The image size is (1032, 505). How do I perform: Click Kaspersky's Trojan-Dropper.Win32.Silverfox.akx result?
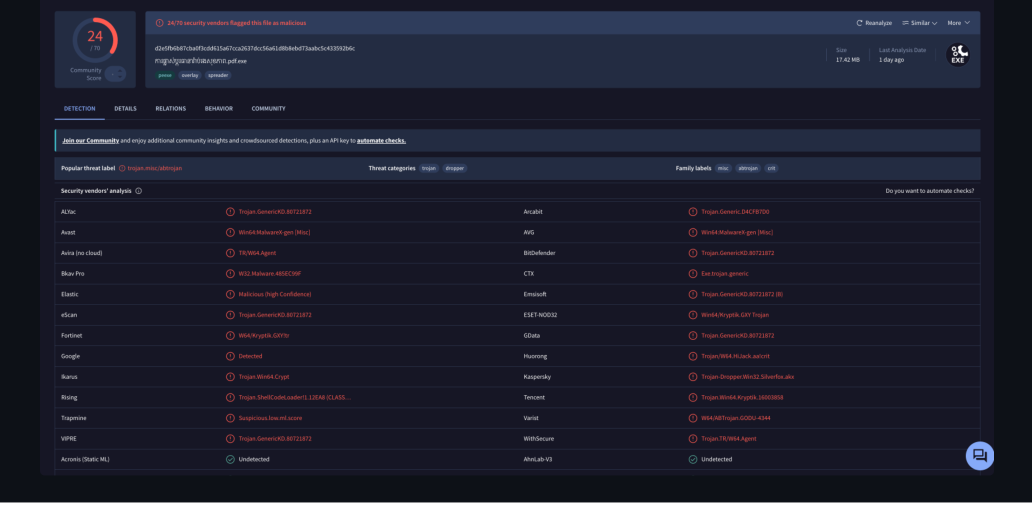tap(748, 377)
